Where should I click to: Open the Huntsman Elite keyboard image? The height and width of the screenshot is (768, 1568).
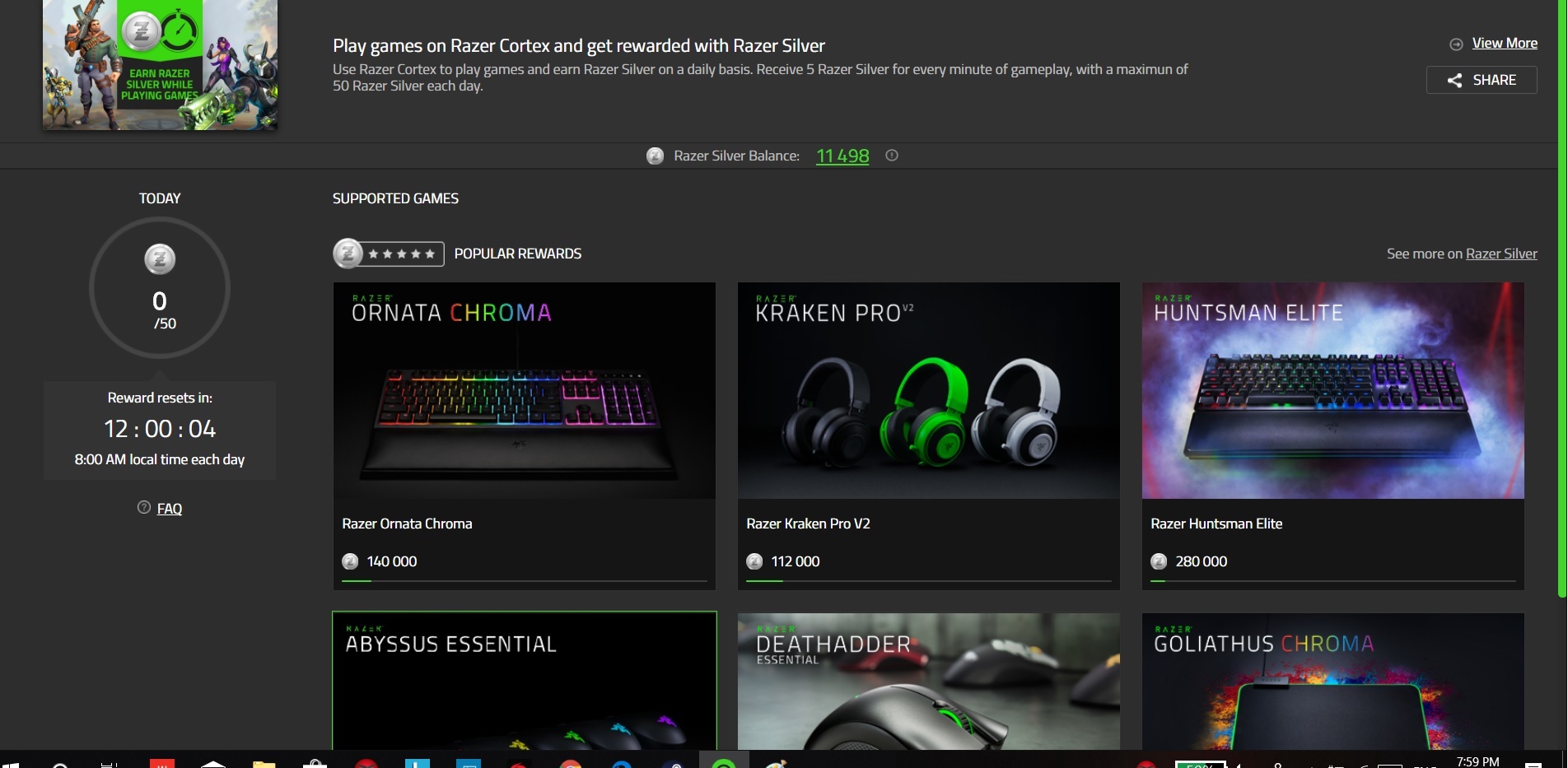pyautogui.click(x=1332, y=391)
